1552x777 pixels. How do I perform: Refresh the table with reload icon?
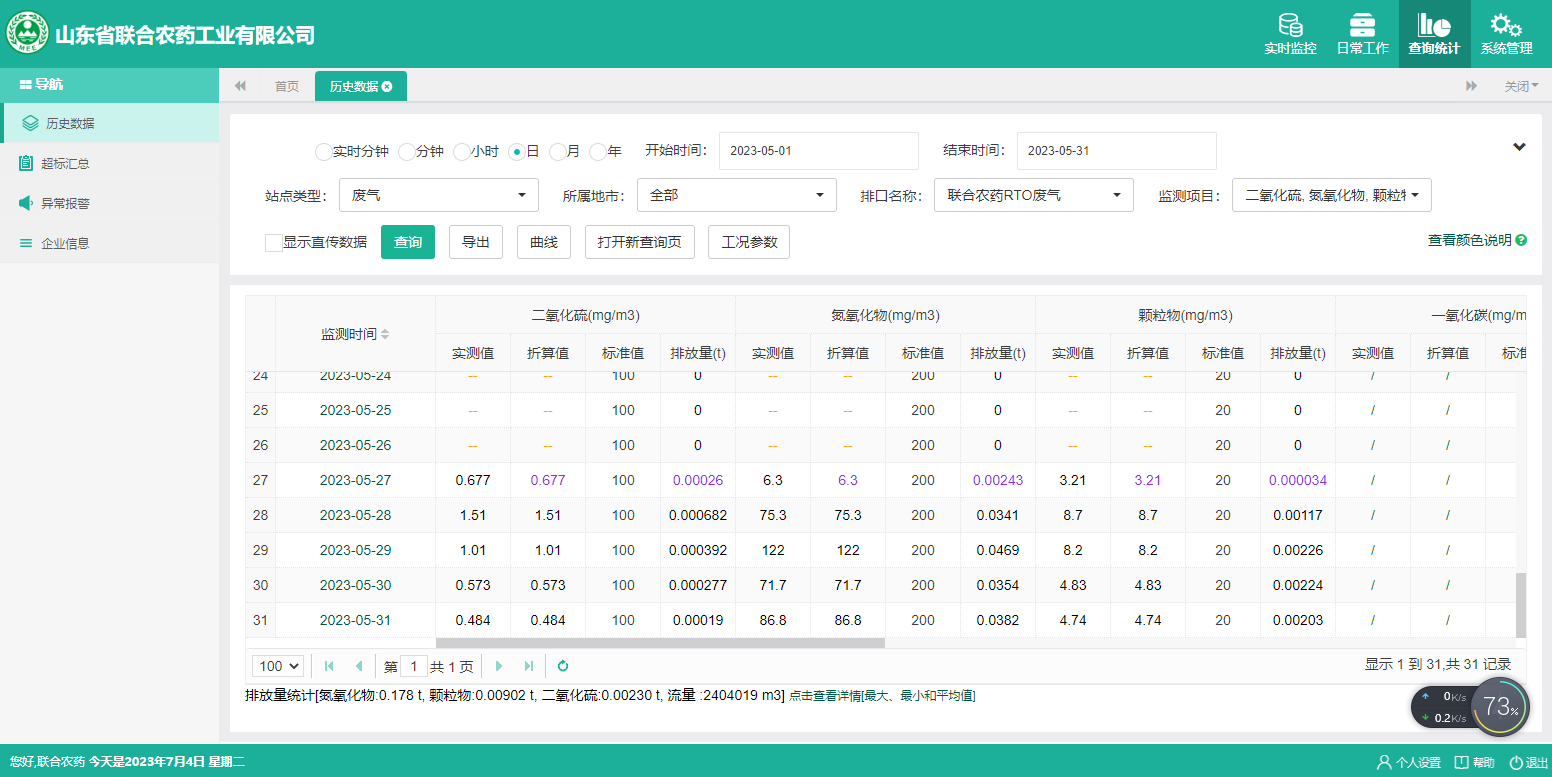click(x=563, y=666)
